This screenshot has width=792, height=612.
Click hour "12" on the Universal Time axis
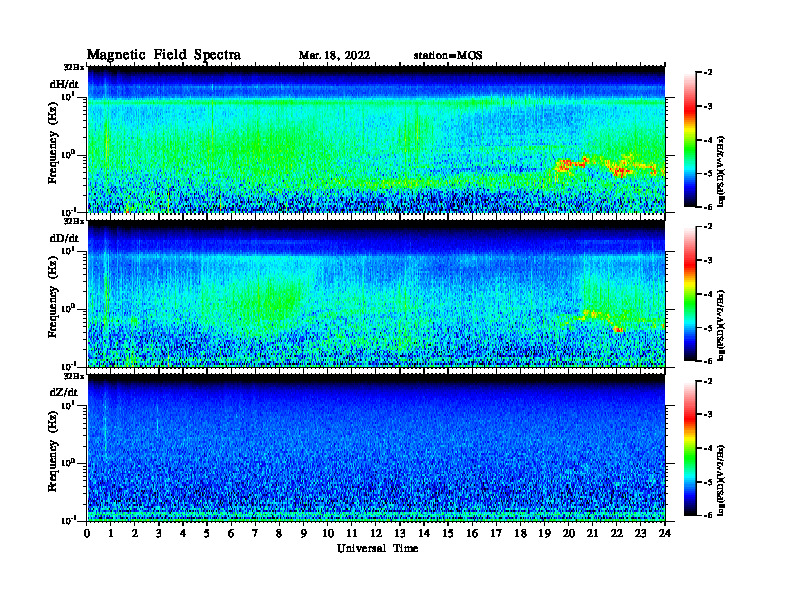click(x=376, y=534)
